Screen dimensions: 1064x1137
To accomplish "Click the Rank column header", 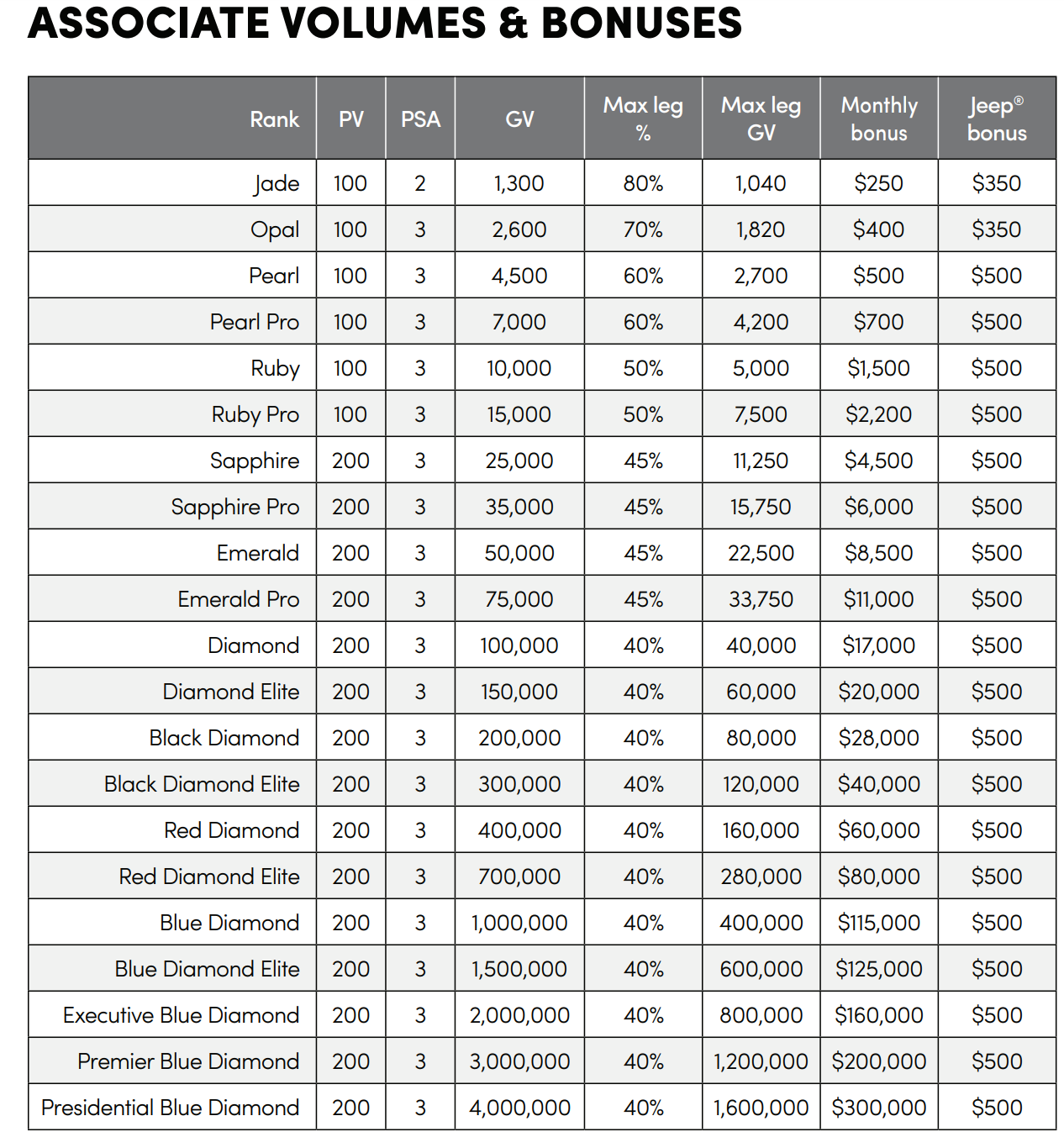I will tap(274, 119).
